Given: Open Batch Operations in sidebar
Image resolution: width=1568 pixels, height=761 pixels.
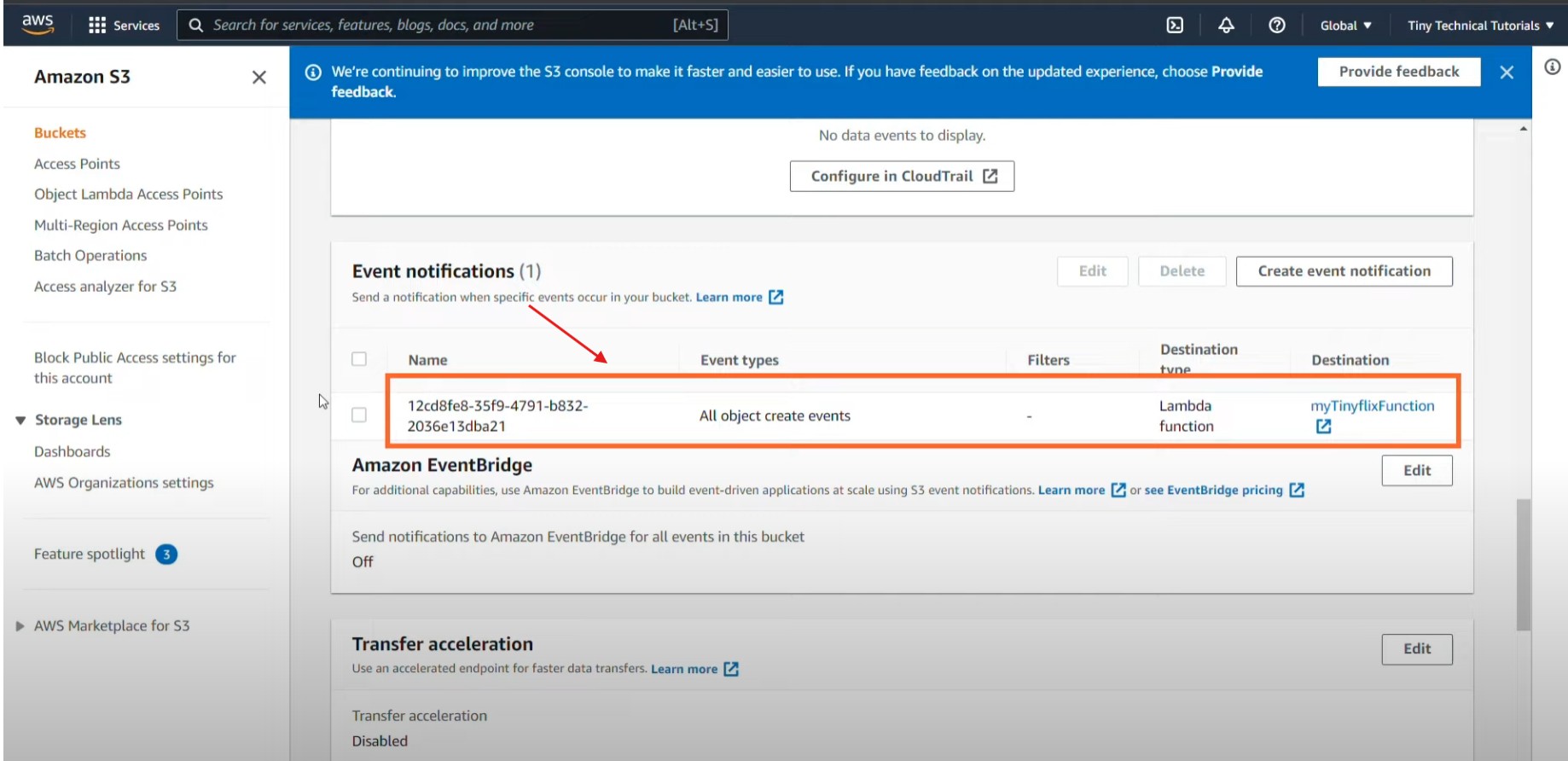Looking at the screenshot, I should (90, 256).
